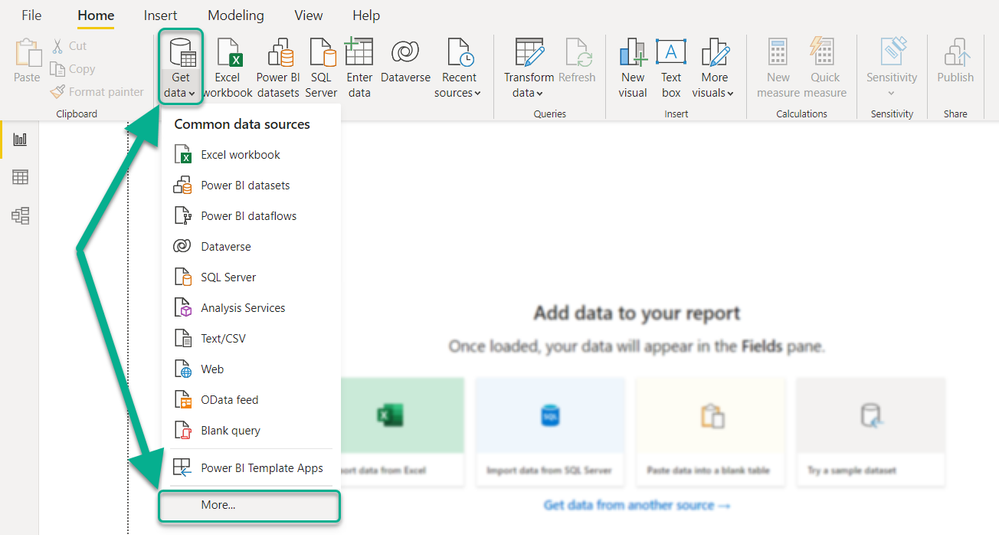Screen dimensions: 999x535
Task: Click the Transform data icon
Action: click(x=529, y=52)
